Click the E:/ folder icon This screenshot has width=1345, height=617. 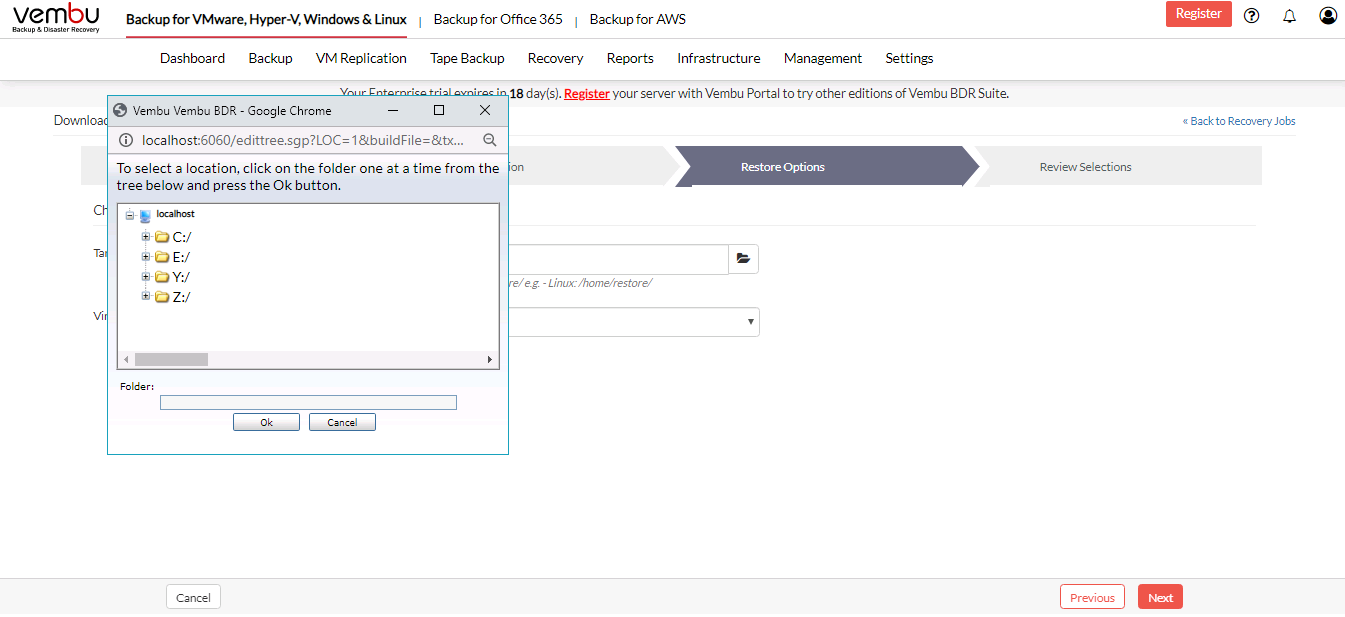pyautogui.click(x=162, y=257)
